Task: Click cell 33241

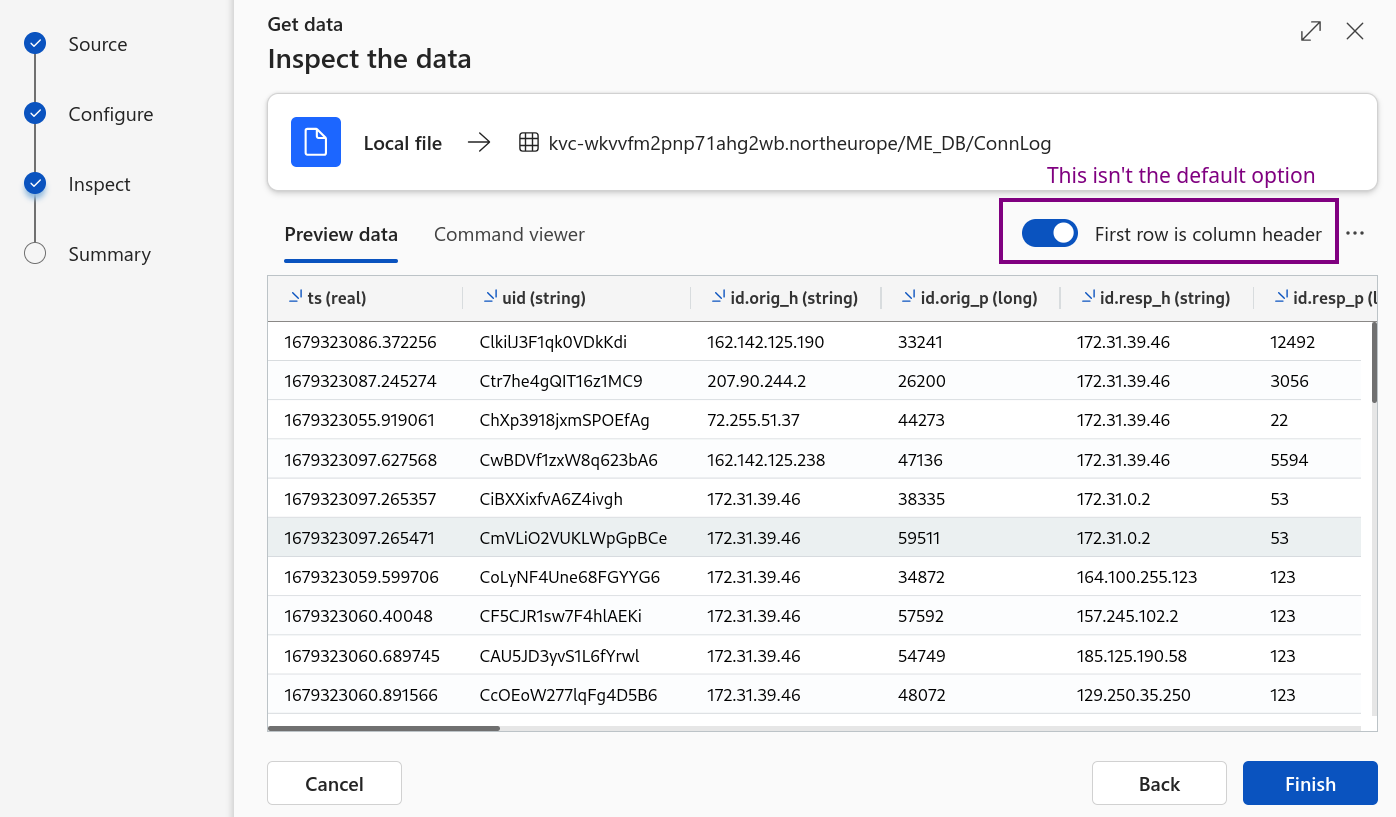Action: point(920,342)
